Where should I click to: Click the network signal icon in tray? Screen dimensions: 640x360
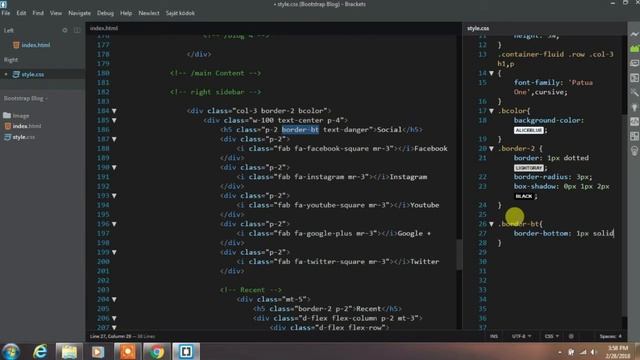[583, 352]
